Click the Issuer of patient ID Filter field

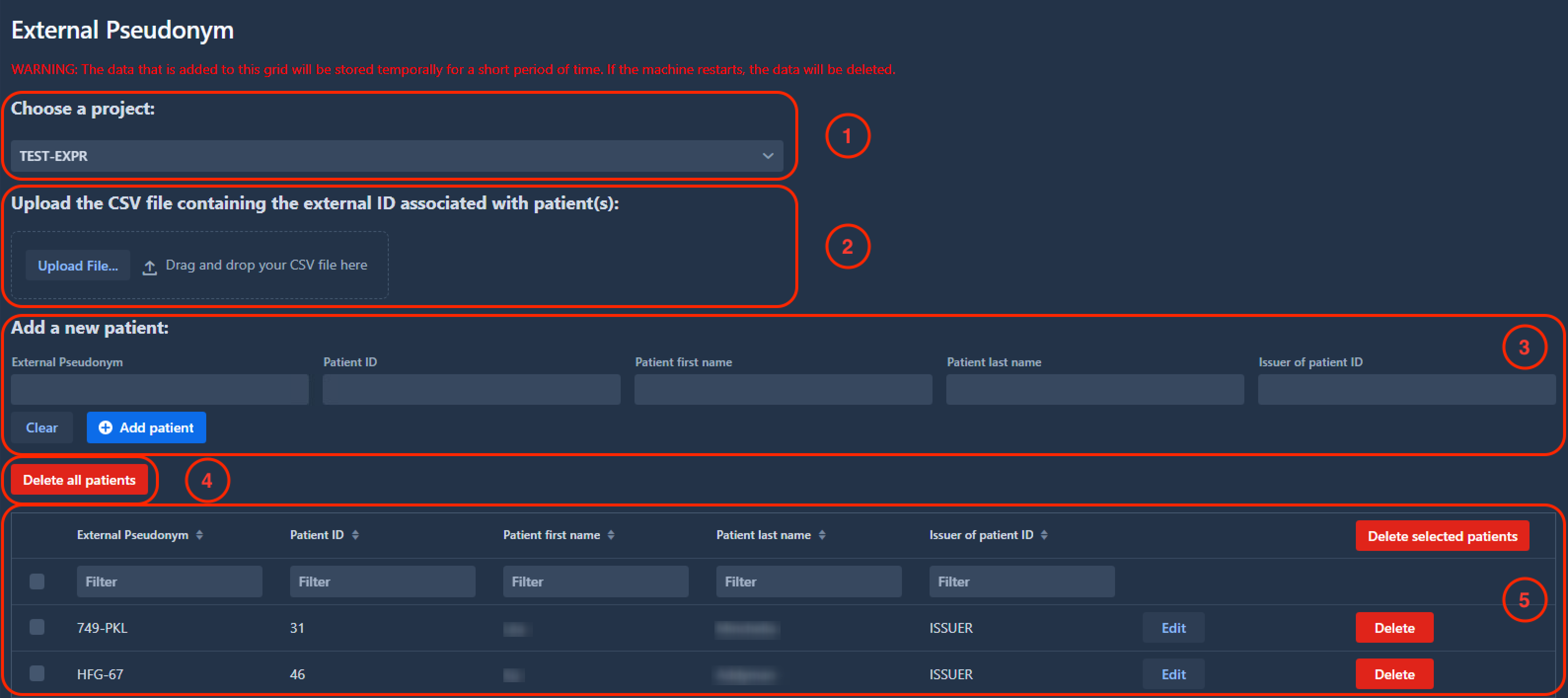(1021, 582)
